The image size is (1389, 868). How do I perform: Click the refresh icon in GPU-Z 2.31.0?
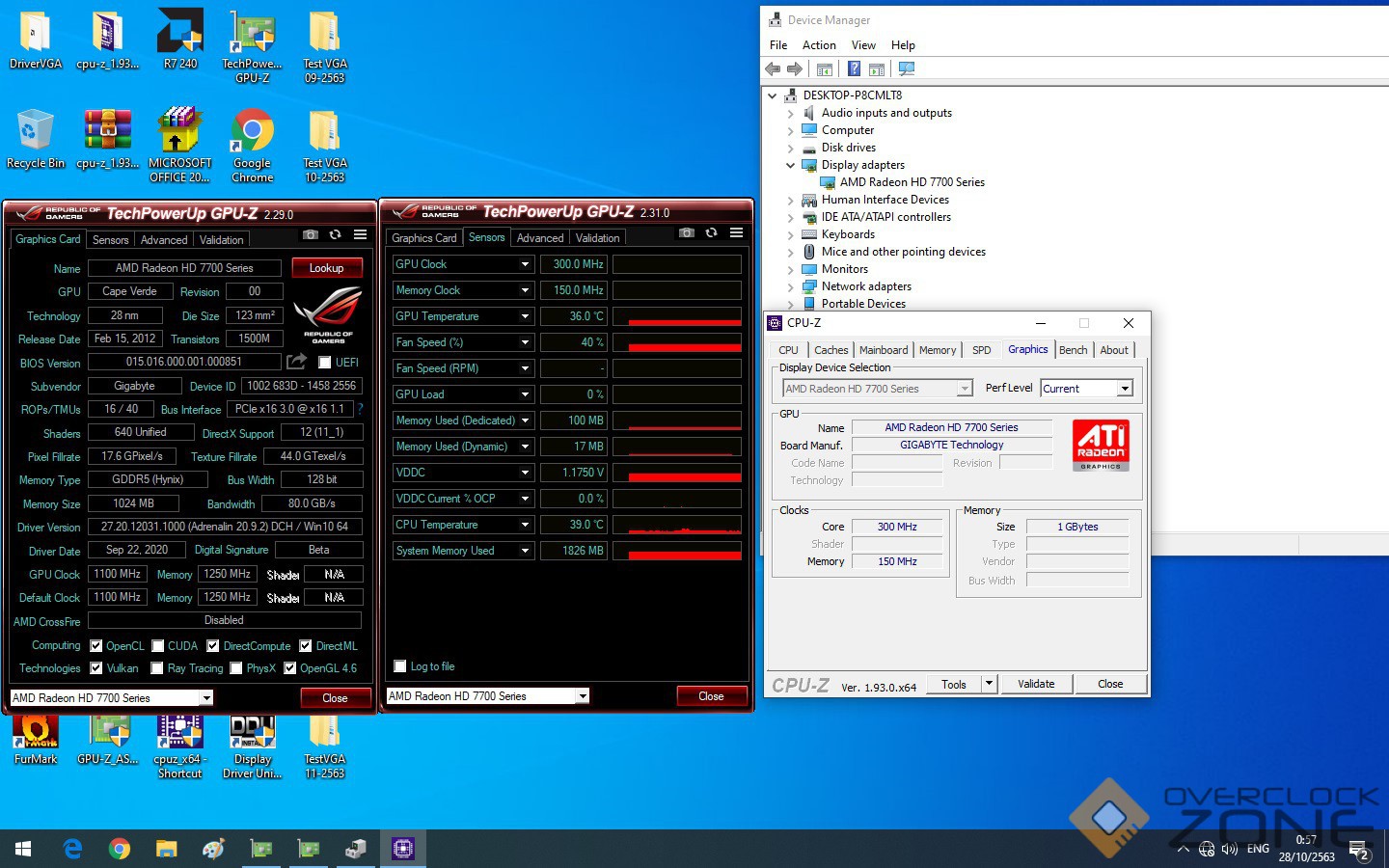(x=711, y=232)
